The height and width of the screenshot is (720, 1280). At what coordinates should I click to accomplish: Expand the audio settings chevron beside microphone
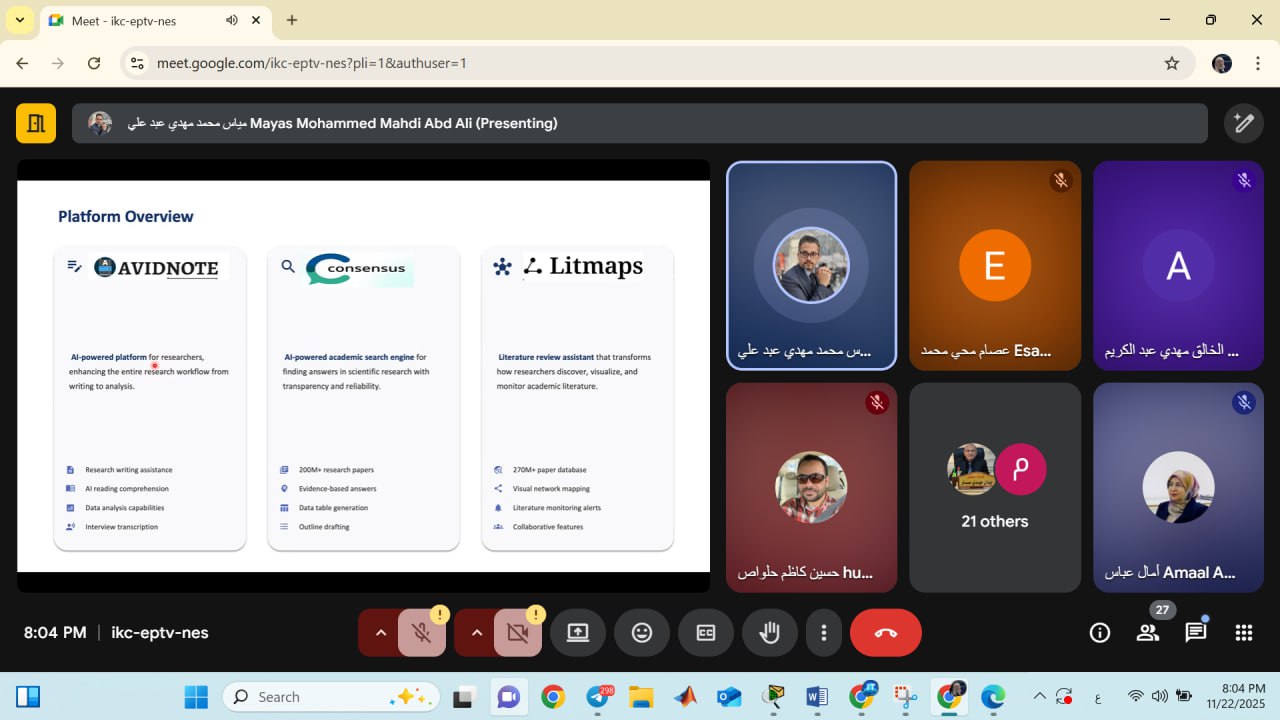click(x=380, y=632)
